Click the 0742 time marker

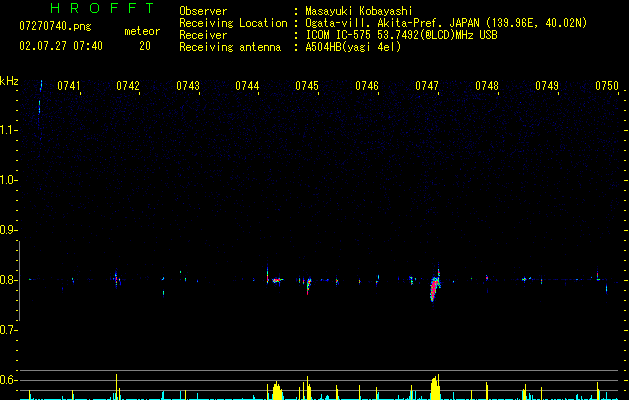point(128,86)
